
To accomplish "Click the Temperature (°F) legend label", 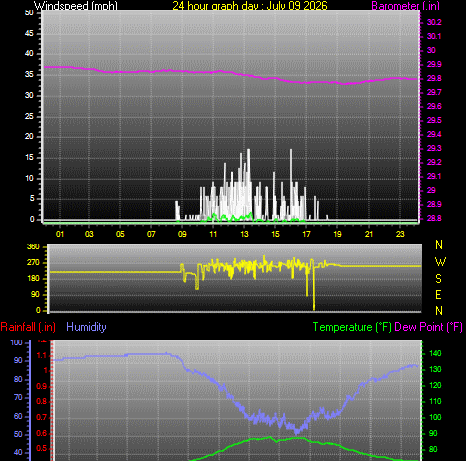I will [352, 327].
